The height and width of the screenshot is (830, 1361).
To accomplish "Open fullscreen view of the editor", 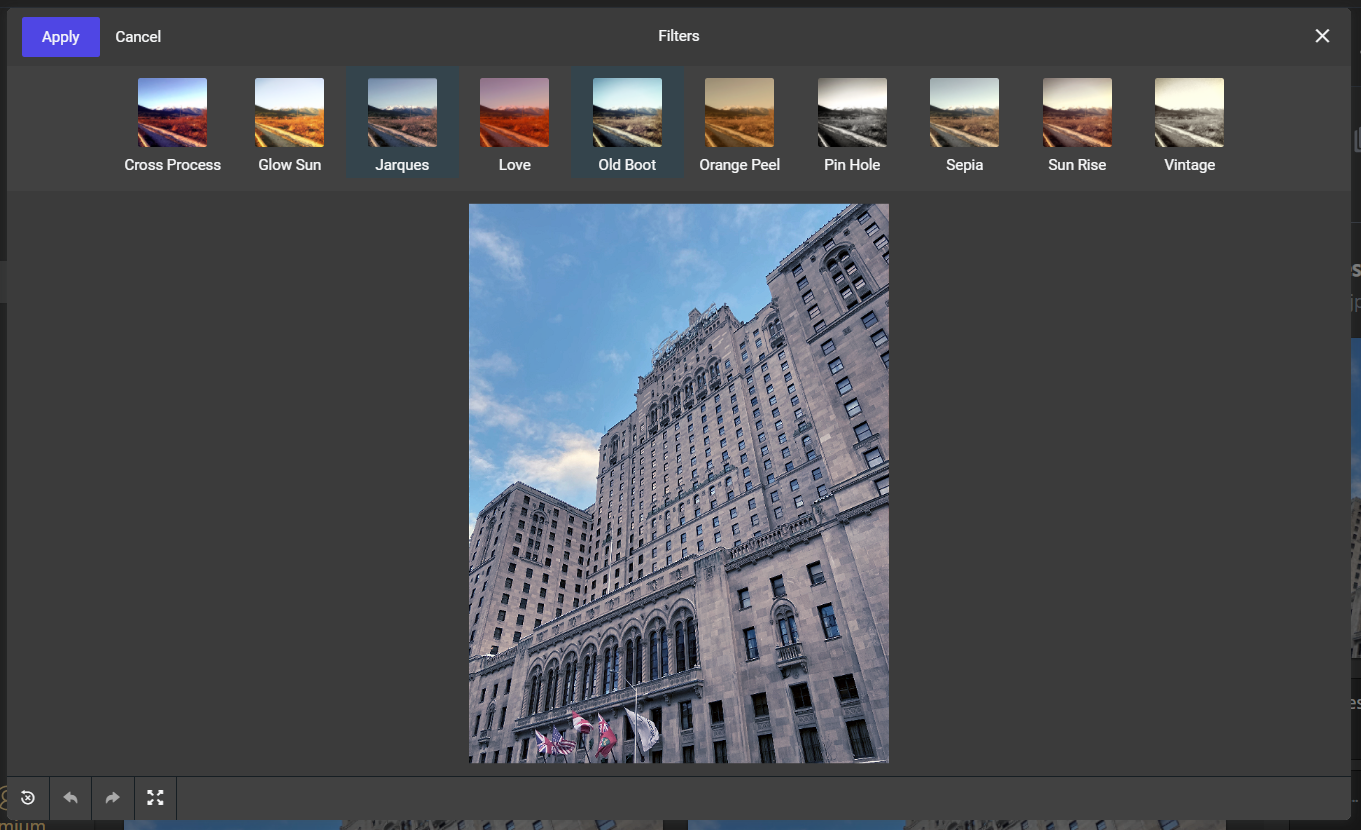I will [x=155, y=798].
